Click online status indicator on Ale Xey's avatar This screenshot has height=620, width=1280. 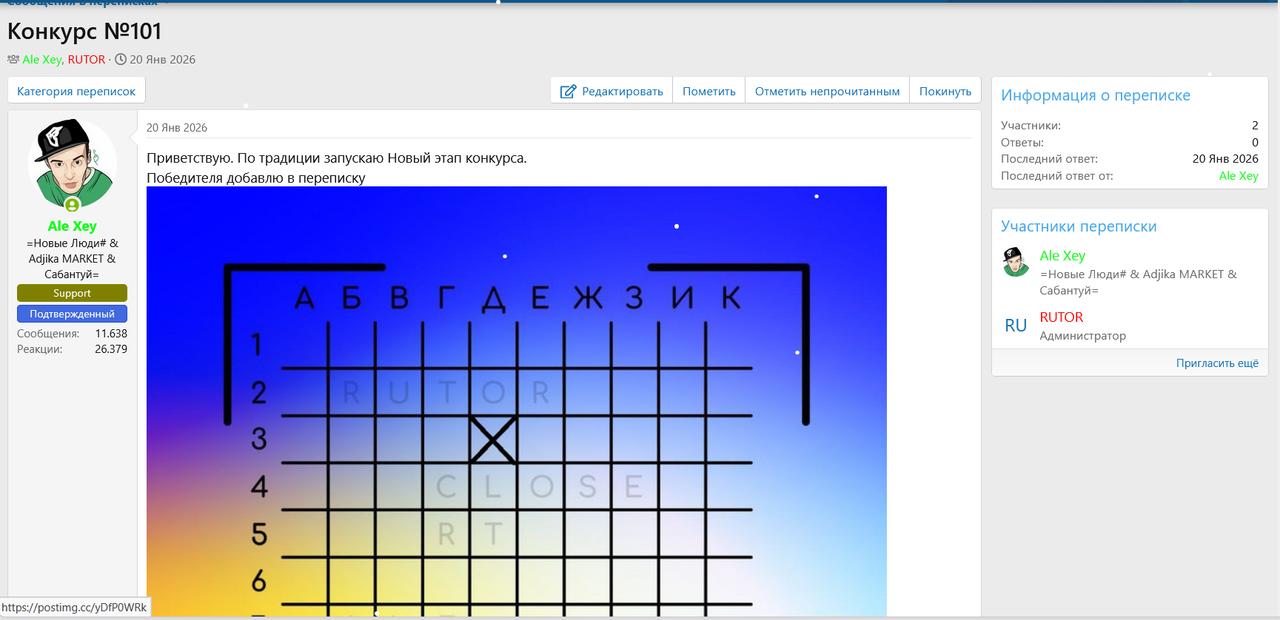[x=72, y=205]
